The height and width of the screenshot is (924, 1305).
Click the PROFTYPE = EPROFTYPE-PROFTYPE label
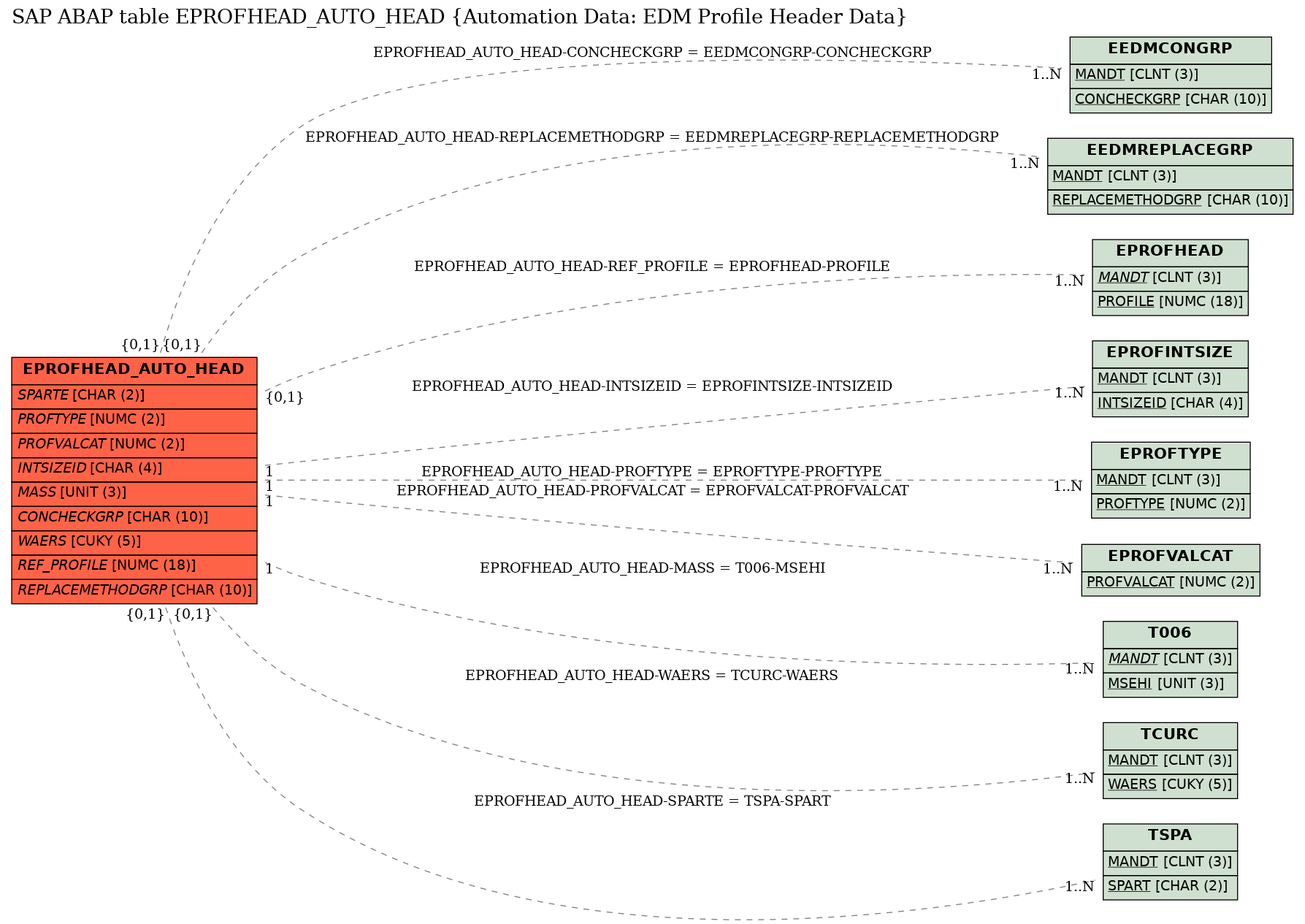coord(651,472)
